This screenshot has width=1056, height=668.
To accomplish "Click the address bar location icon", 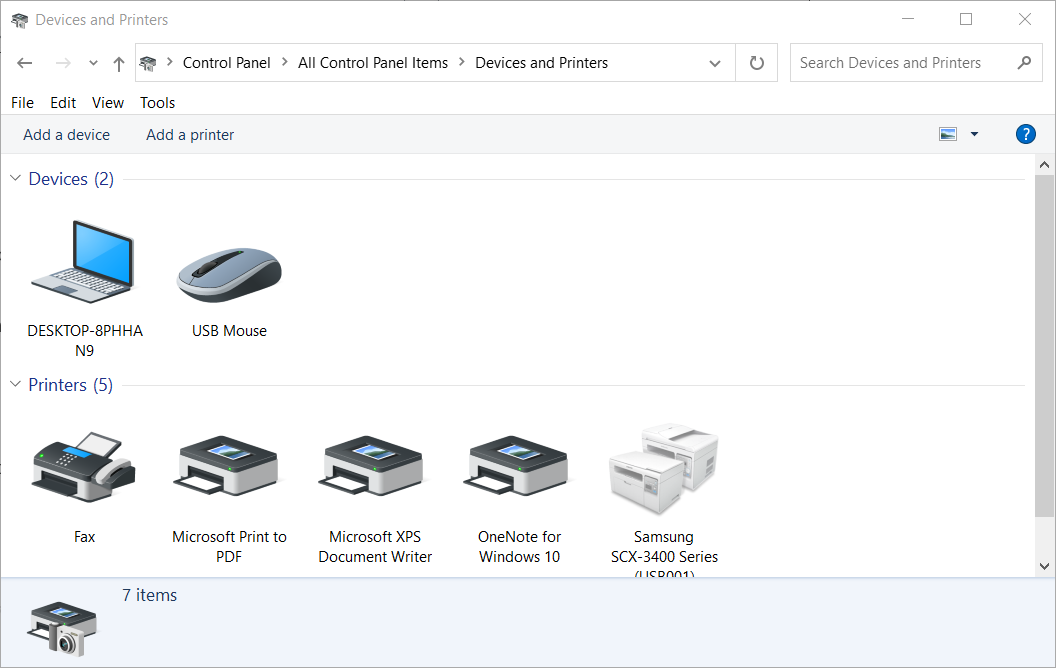I will tap(147, 63).
